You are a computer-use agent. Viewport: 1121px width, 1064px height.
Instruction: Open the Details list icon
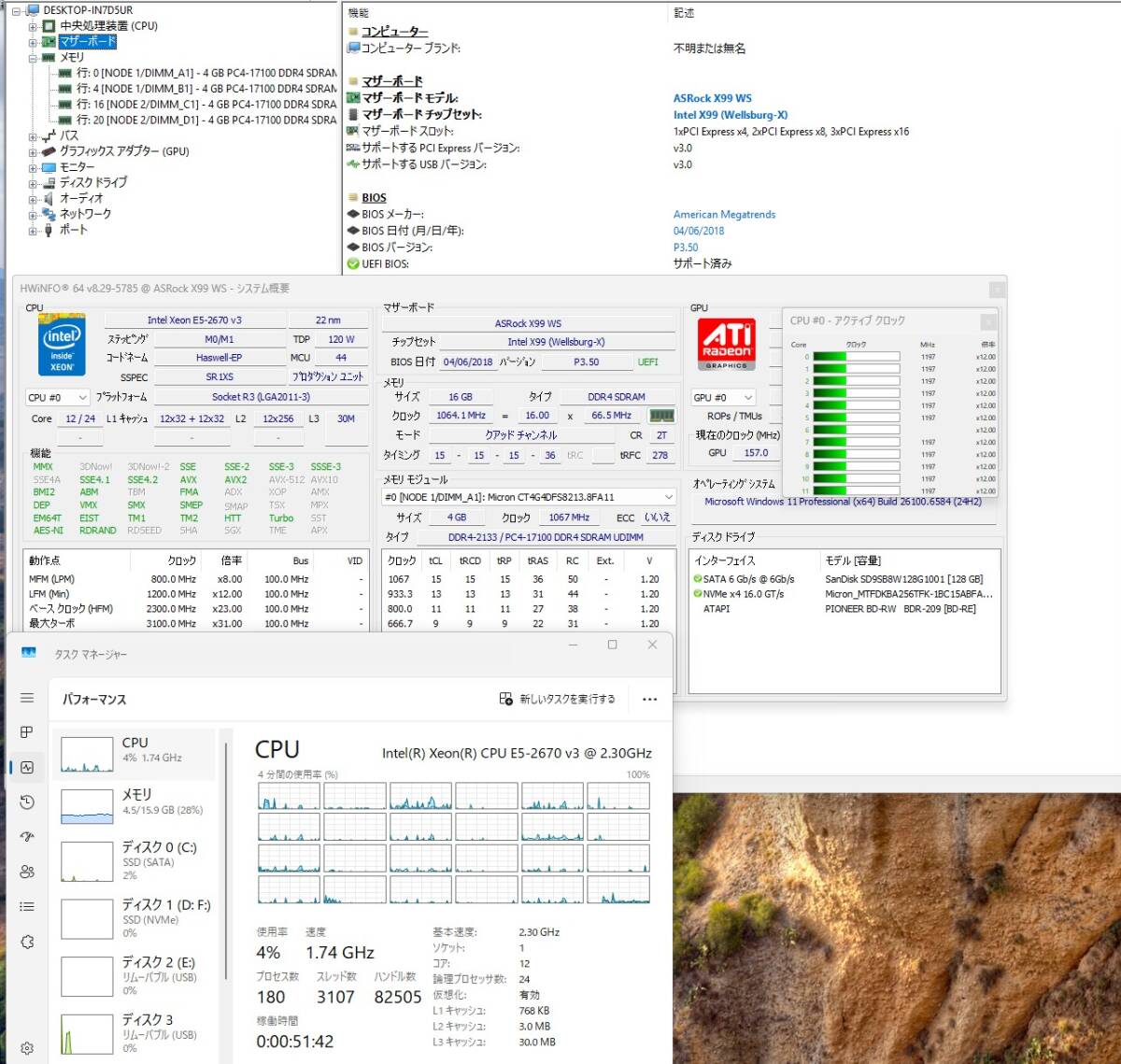point(27,906)
